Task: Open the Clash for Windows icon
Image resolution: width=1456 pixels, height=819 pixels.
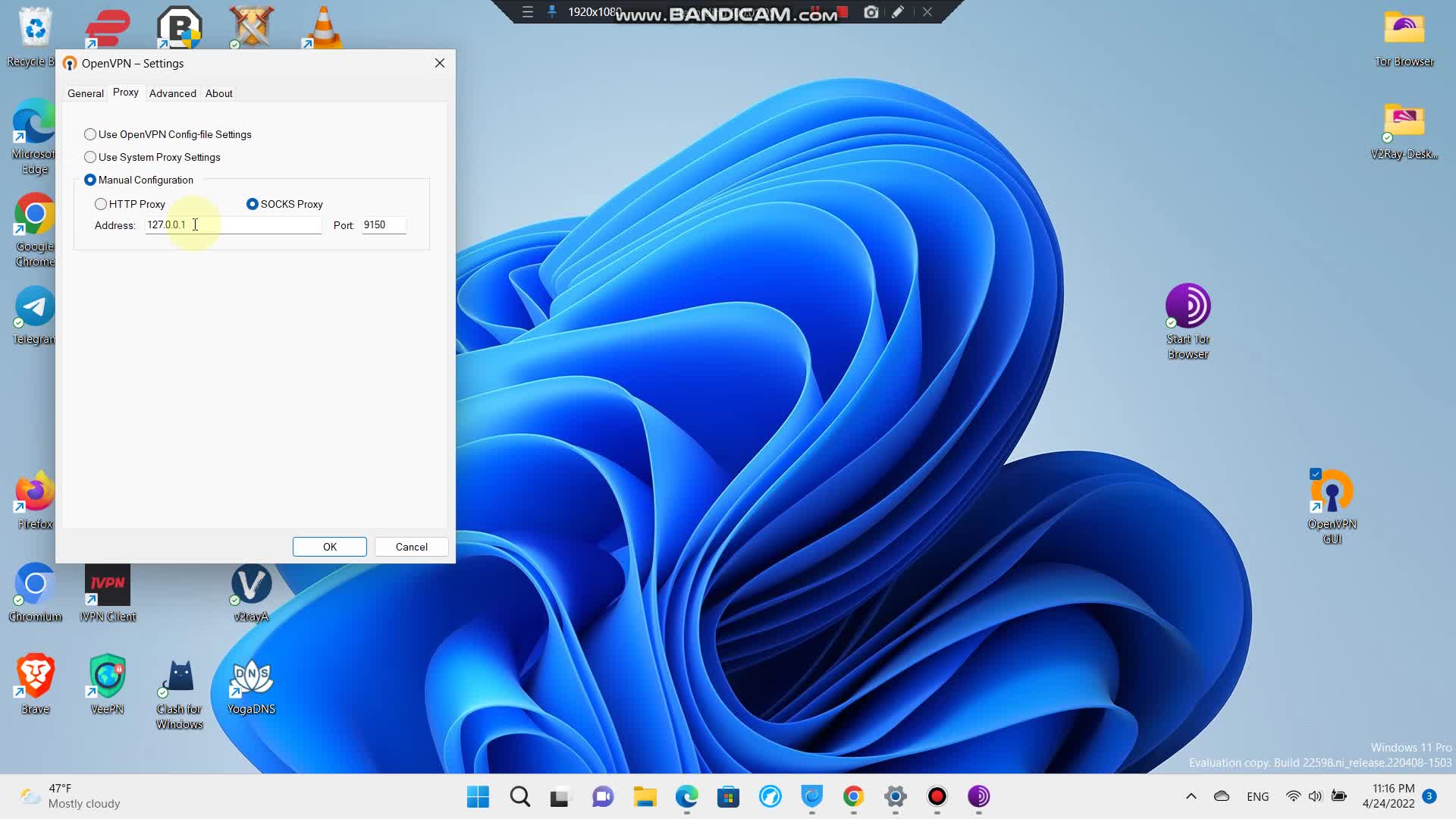Action: point(180,679)
